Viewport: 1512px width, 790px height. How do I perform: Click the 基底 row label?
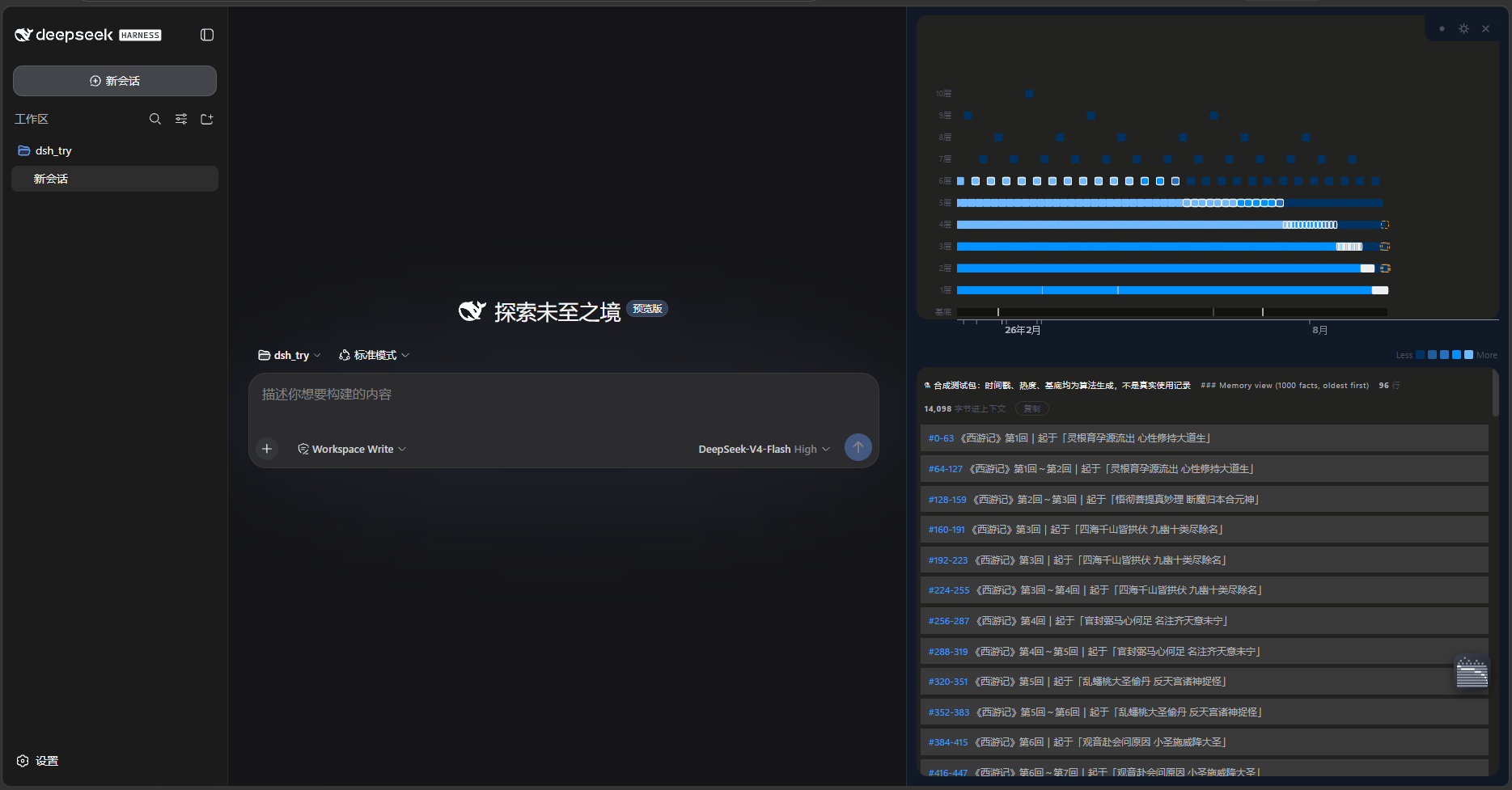pyautogui.click(x=943, y=312)
